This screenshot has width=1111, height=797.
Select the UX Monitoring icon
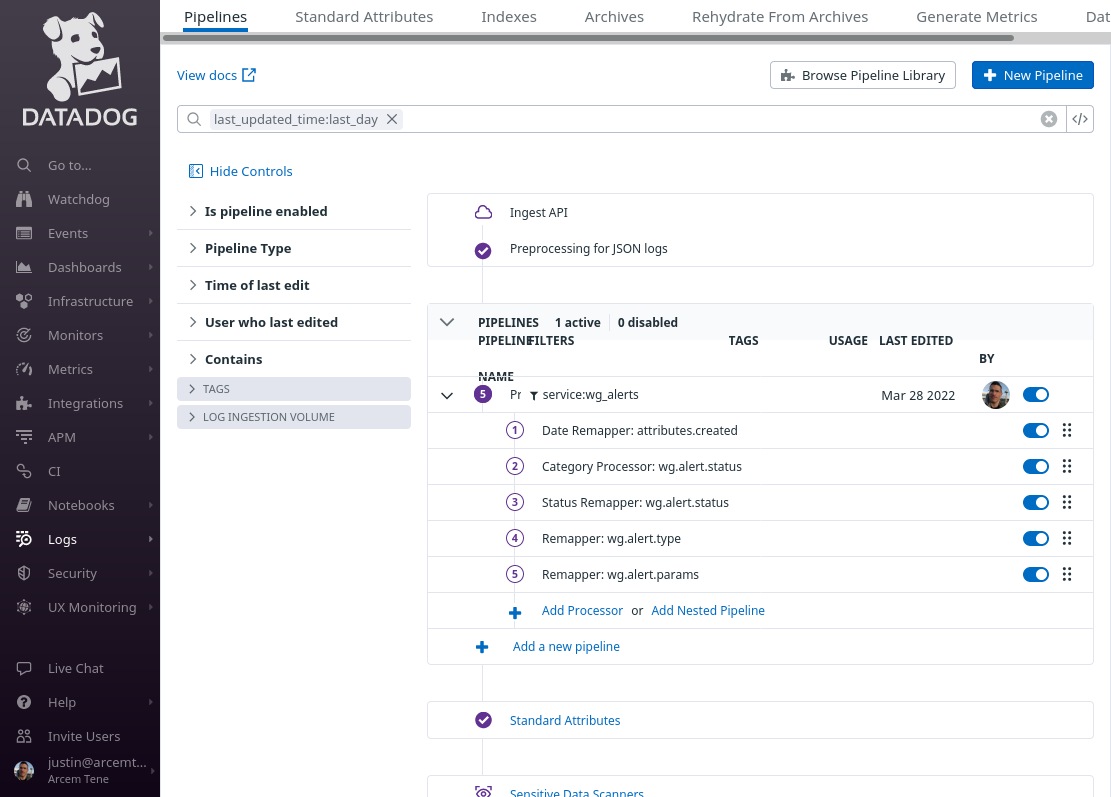[x=24, y=607]
